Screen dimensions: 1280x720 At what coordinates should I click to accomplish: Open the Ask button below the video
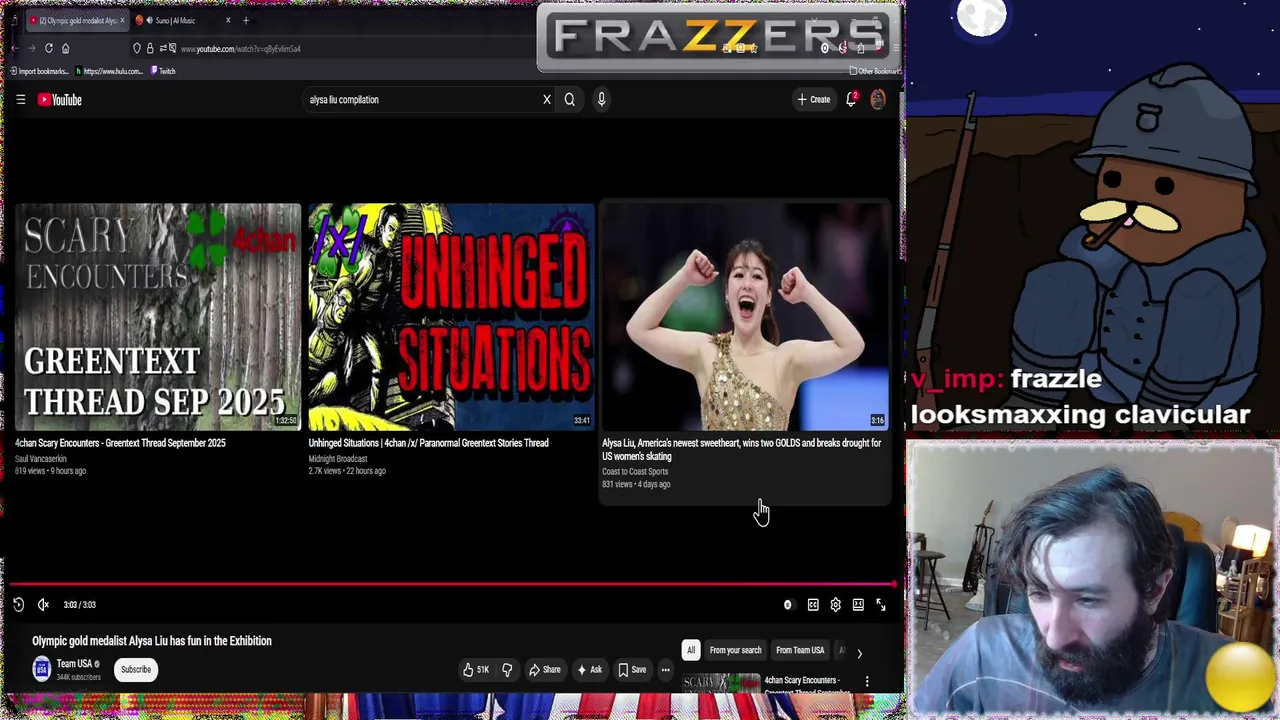tap(590, 669)
